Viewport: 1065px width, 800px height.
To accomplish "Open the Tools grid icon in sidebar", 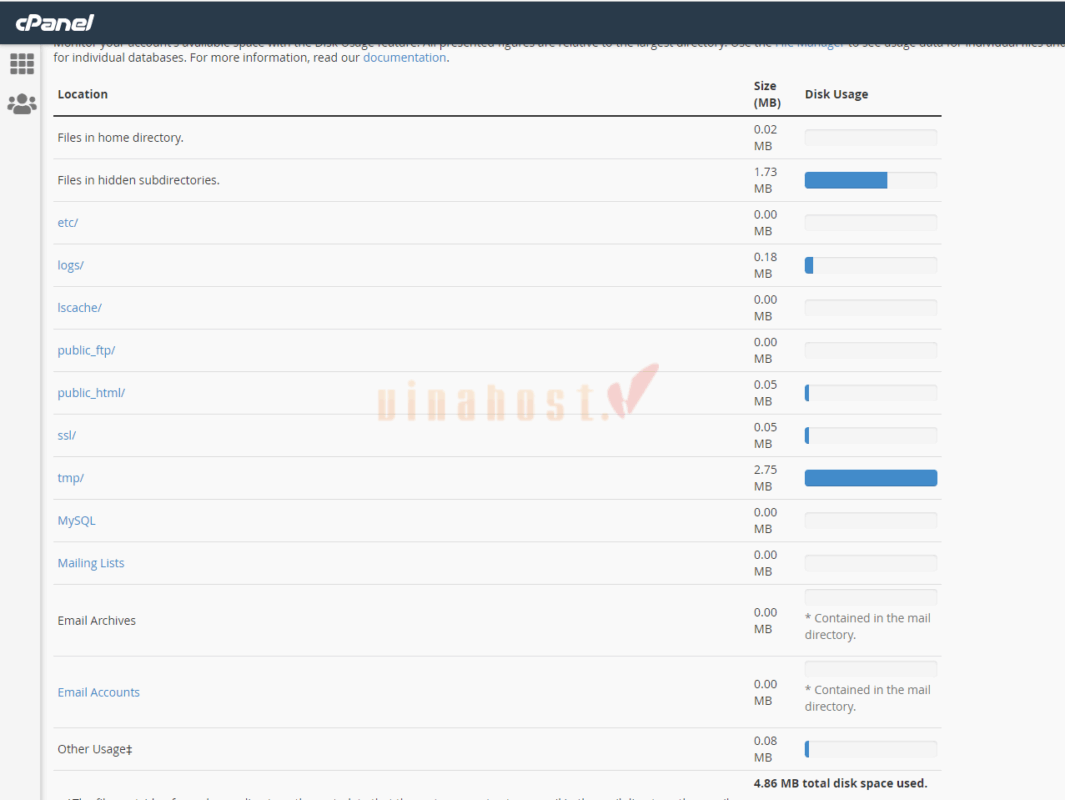I will coord(22,64).
